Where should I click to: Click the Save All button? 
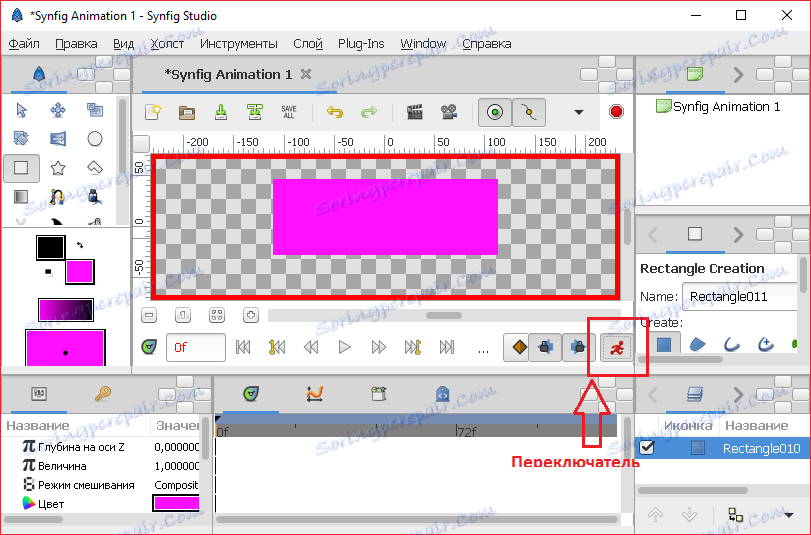[289, 112]
